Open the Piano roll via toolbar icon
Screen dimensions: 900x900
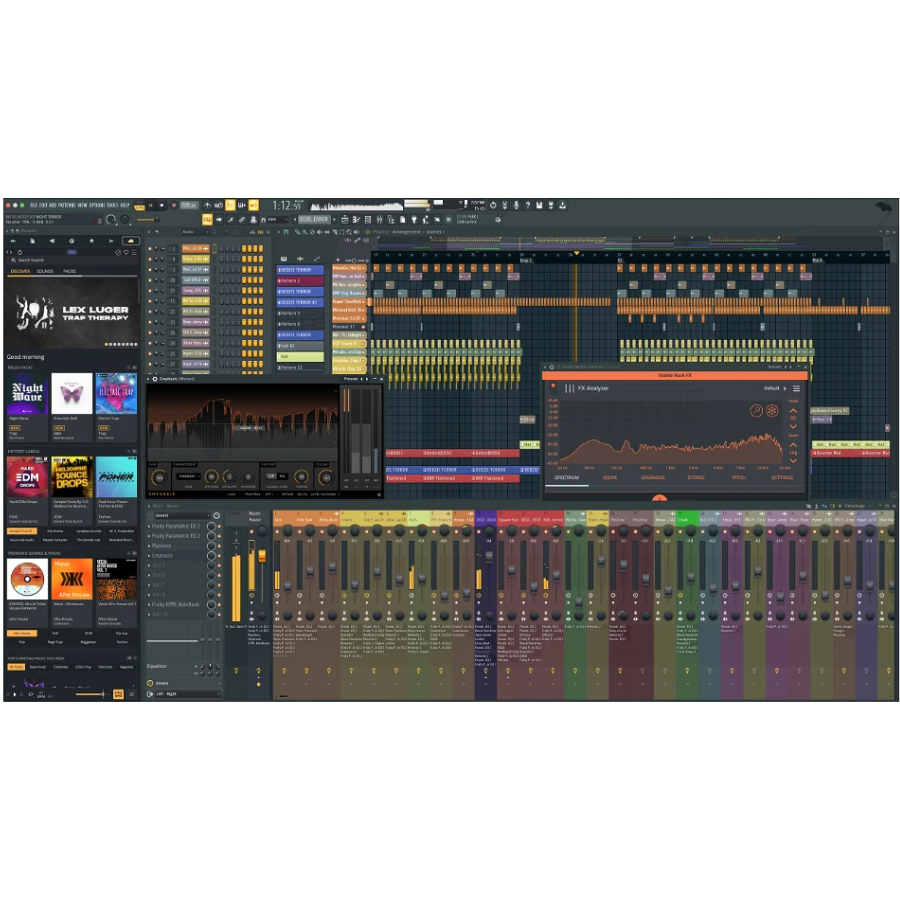coord(356,219)
